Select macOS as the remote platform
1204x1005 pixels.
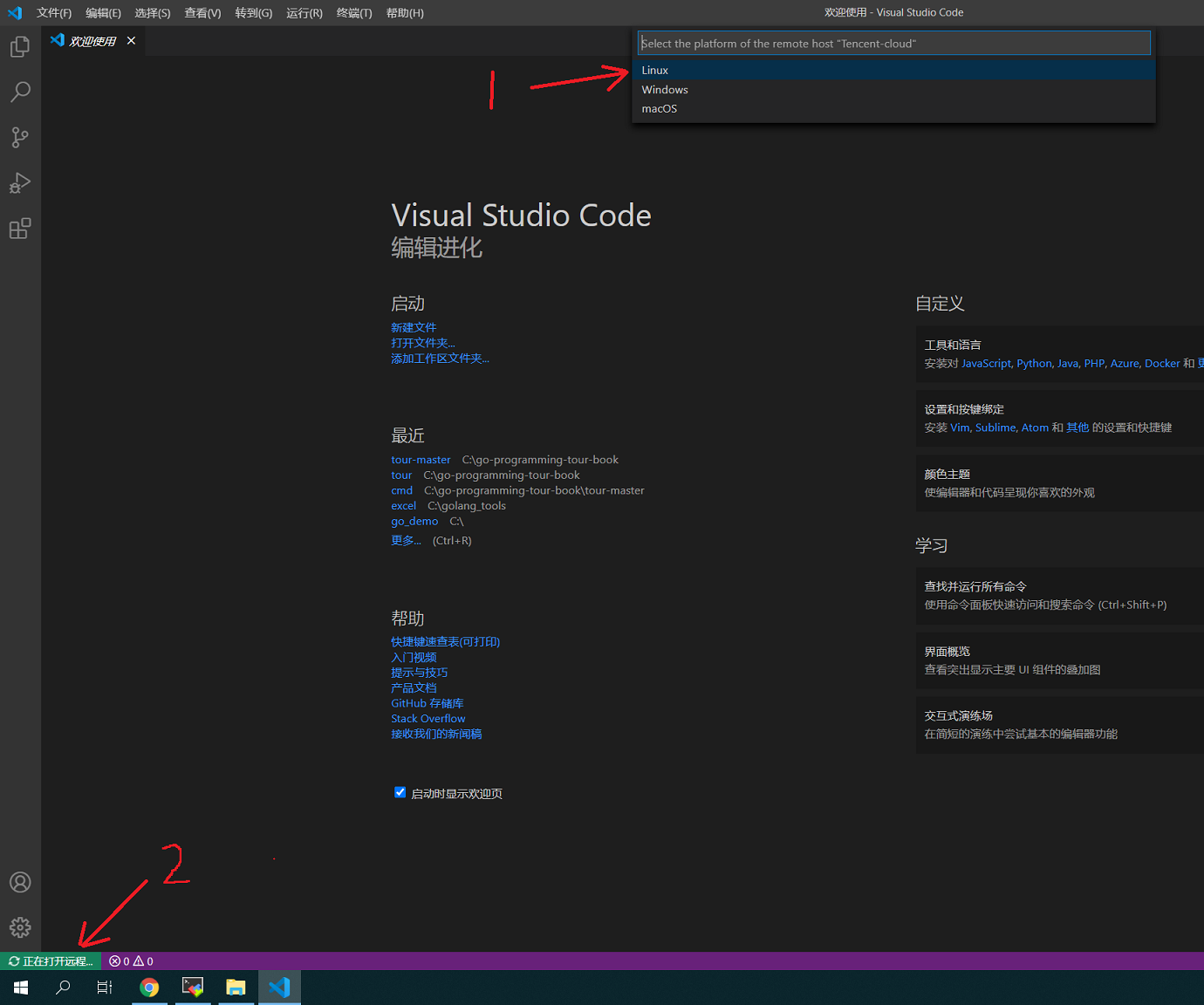tap(893, 109)
